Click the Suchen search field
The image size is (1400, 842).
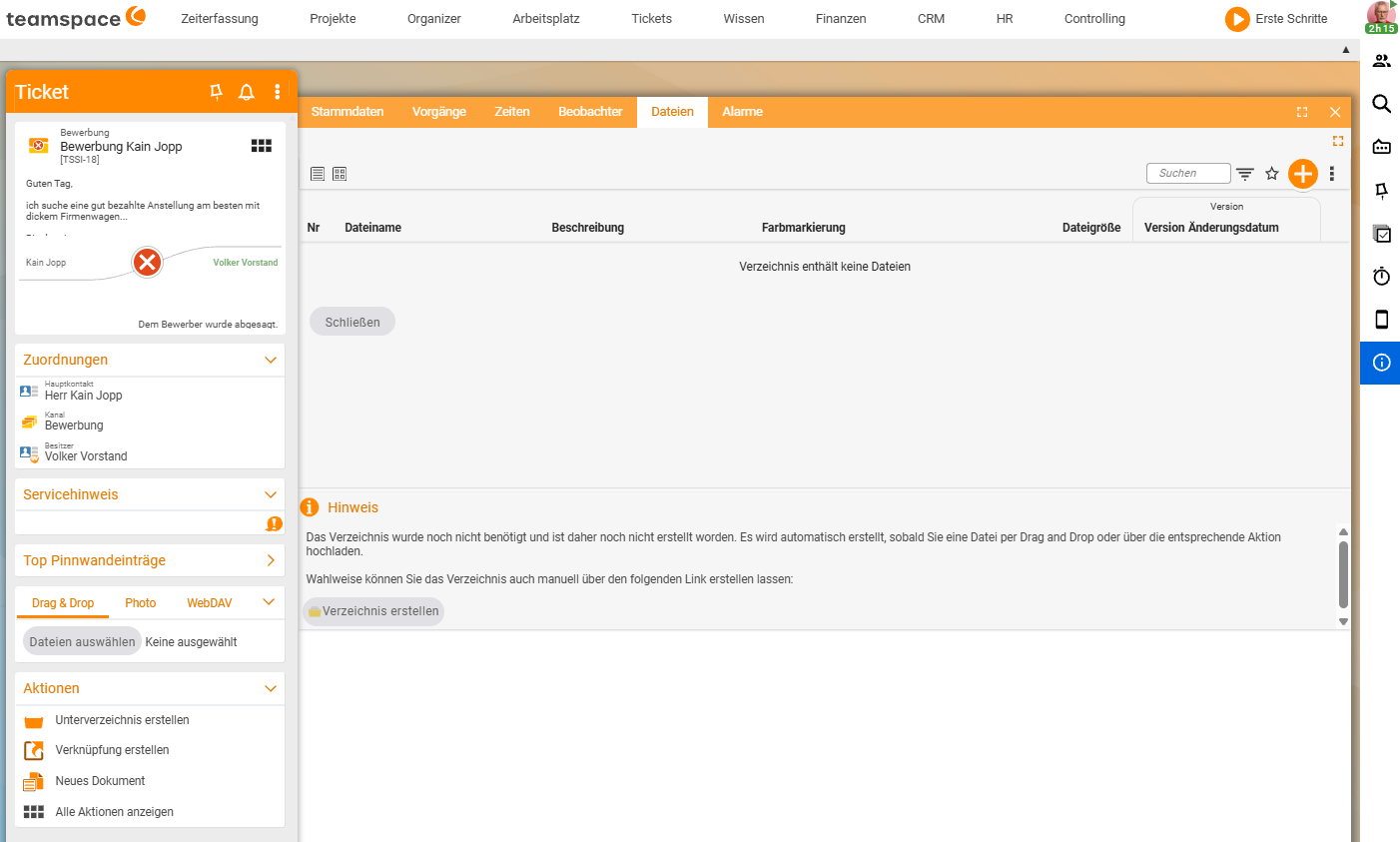[x=1188, y=174]
